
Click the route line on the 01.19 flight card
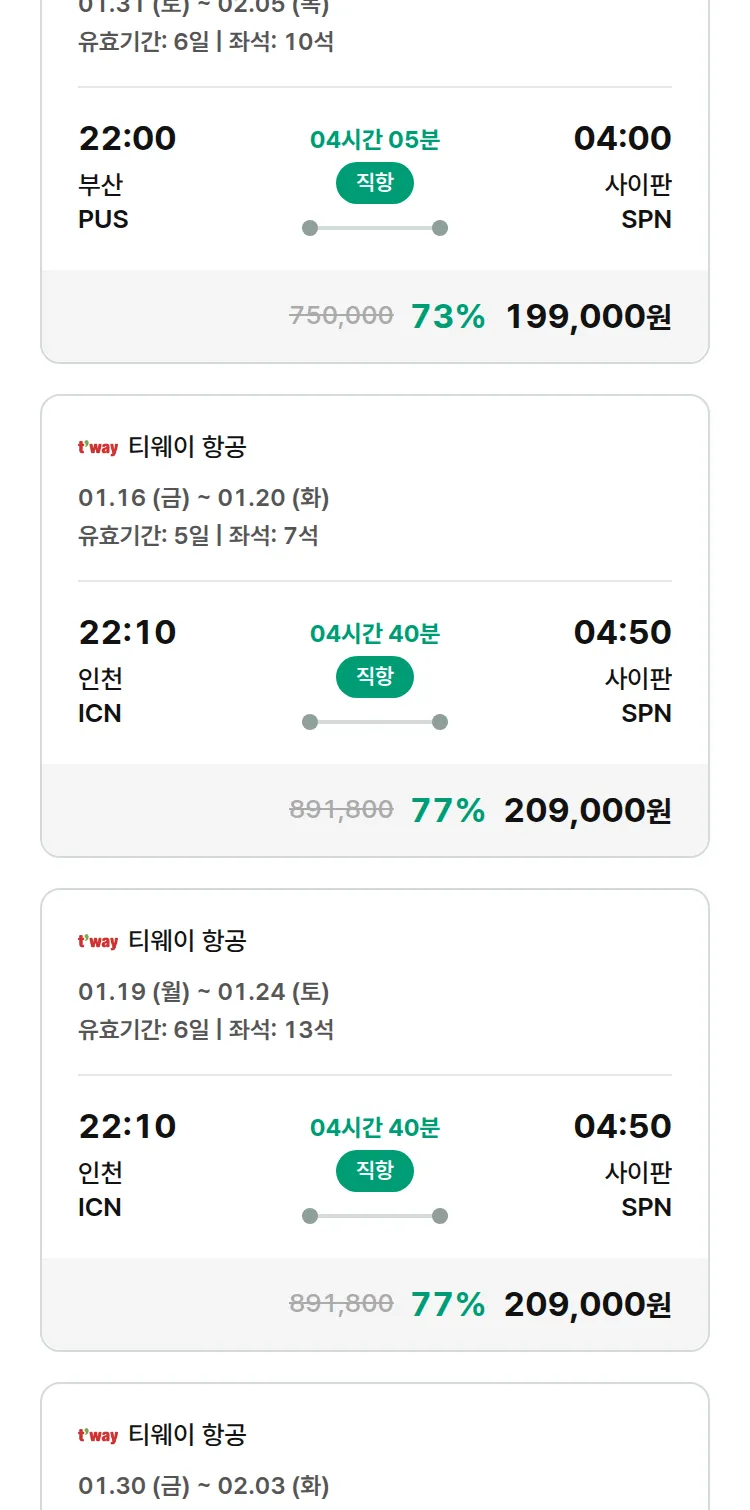(374, 1215)
